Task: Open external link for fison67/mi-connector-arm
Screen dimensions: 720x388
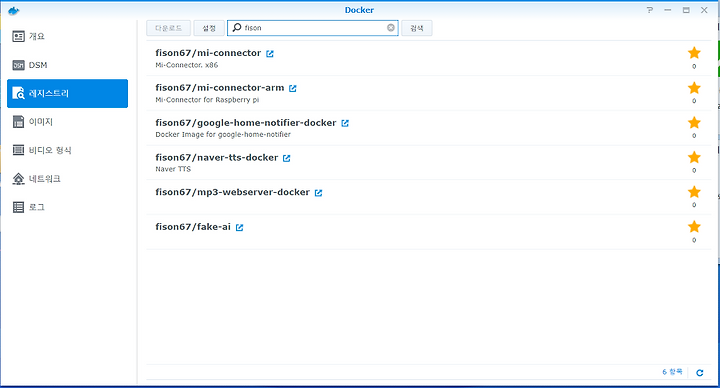Action: 292,89
